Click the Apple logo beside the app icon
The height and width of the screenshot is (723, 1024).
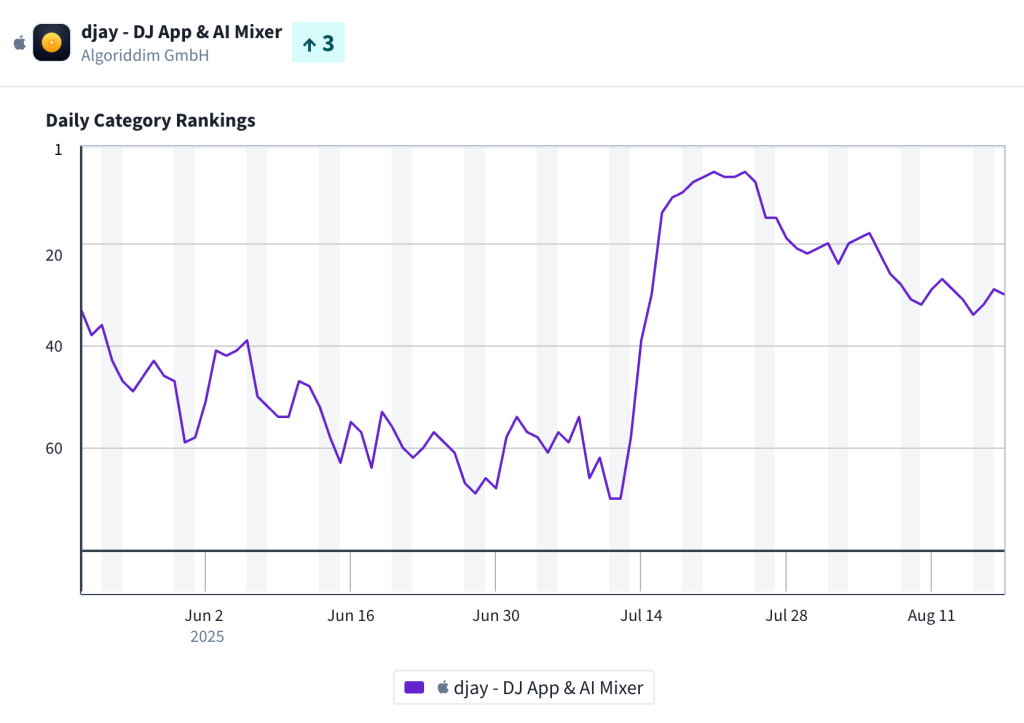coord(19,43)
